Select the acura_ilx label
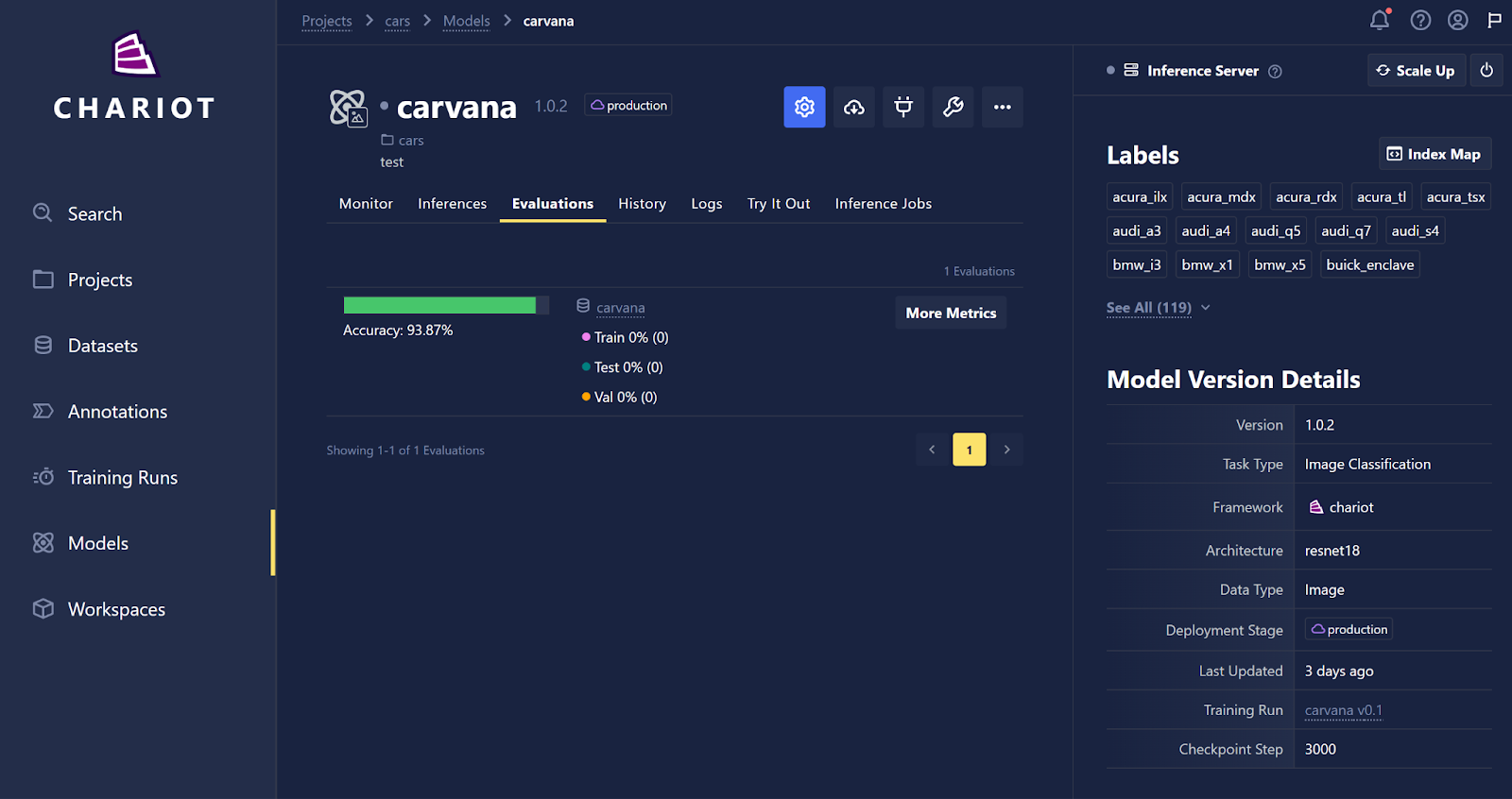Image resolution: width=1512 pixels, height=799 pixels. click(x=1140, y=196)
